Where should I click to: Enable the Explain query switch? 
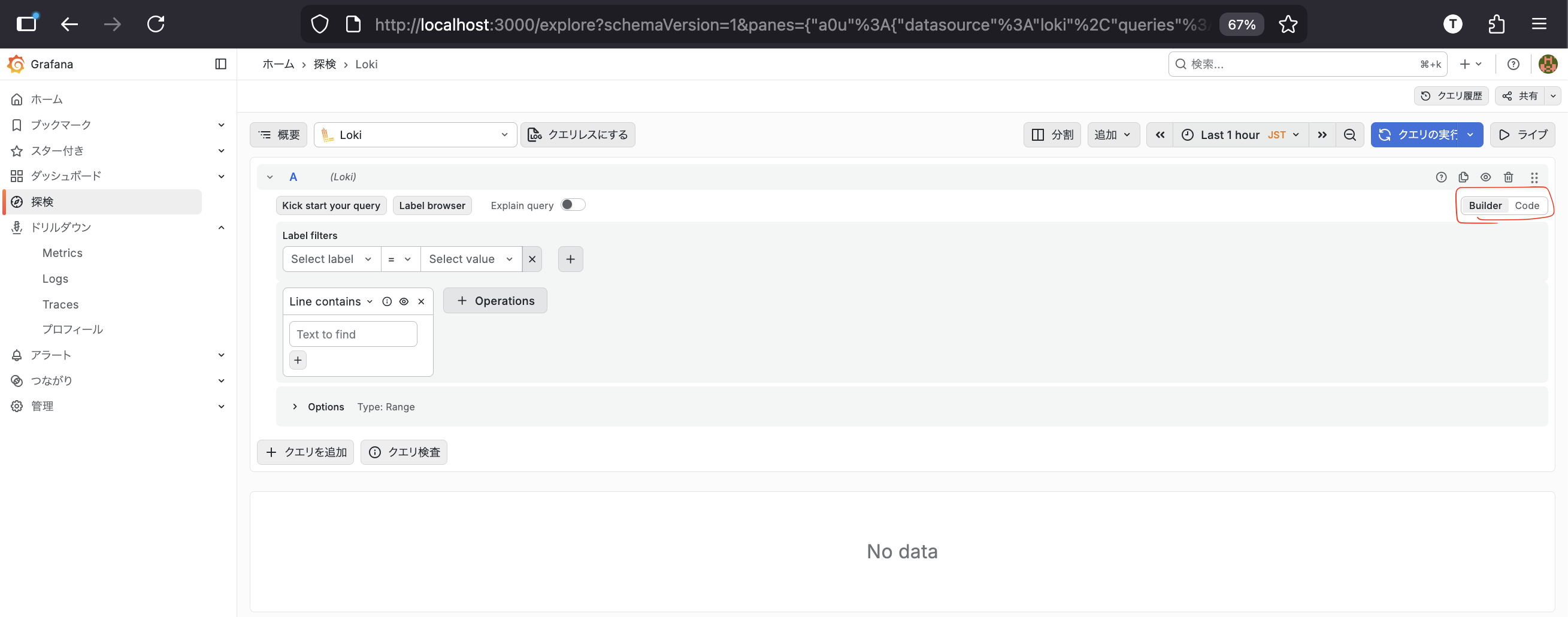pos(572,205)
